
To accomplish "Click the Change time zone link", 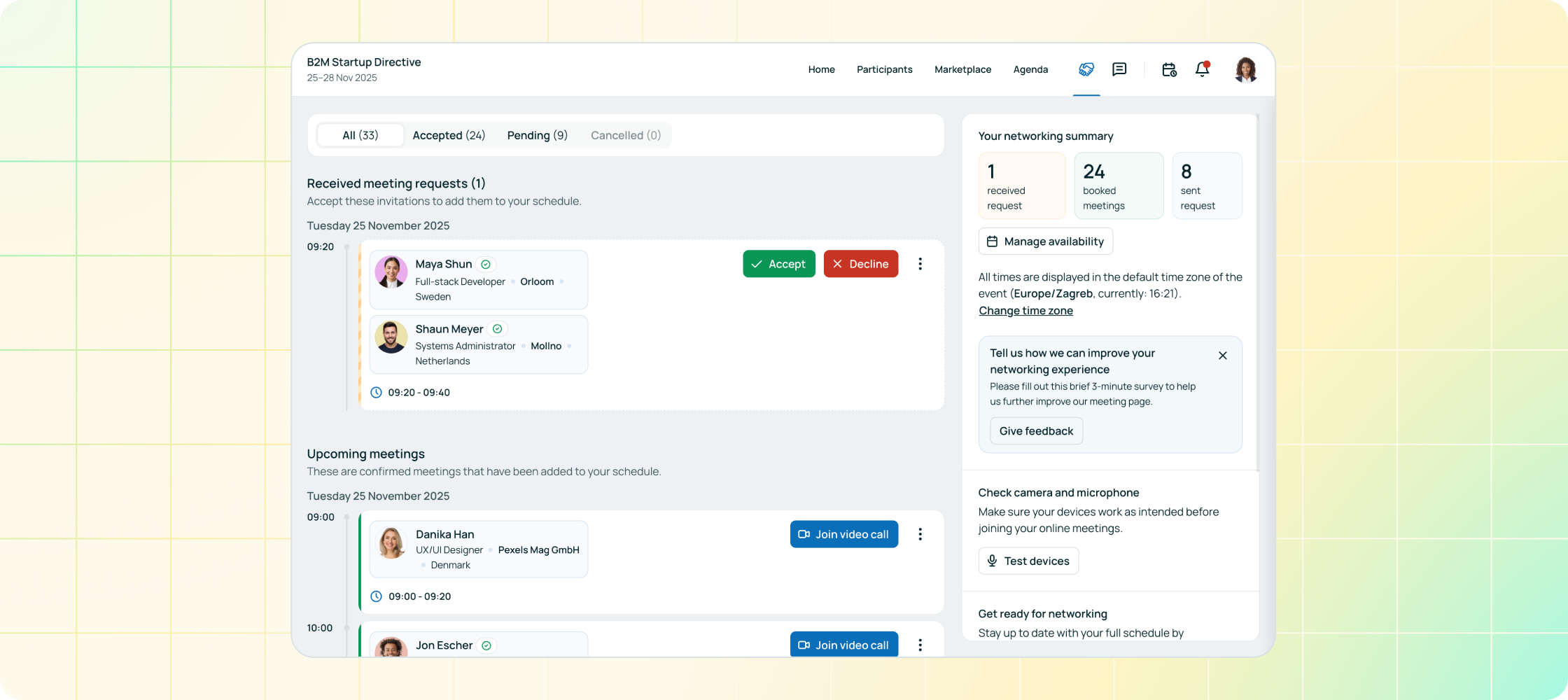I will coord(1025,311).
